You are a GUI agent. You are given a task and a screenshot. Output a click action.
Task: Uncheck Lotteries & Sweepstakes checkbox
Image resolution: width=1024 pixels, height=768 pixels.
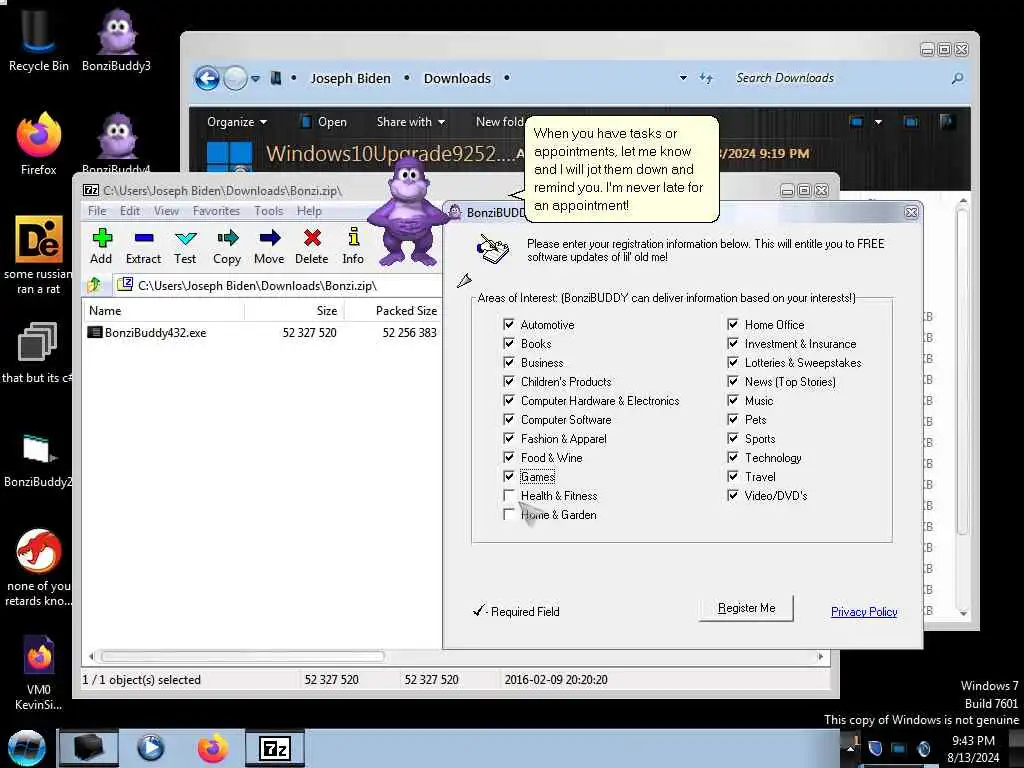pos(733,362)
